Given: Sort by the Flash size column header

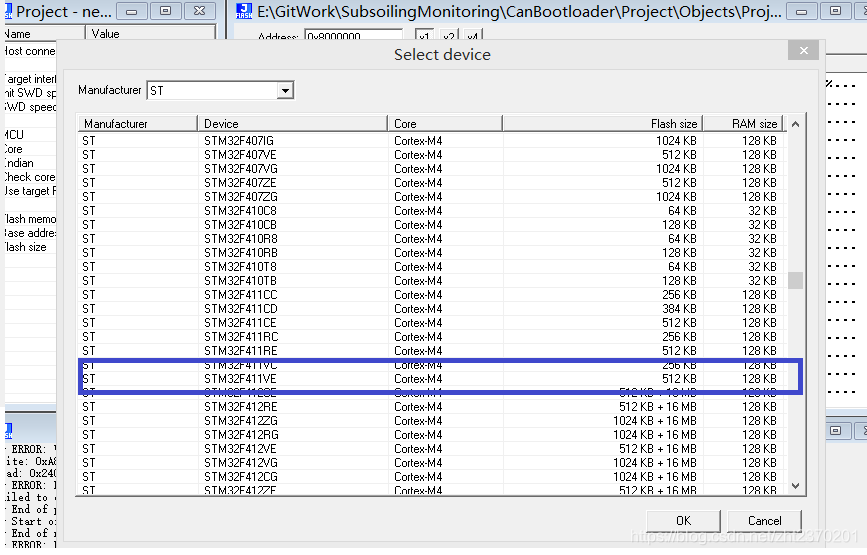Looking at the screenshot, I should coord(603,123).
